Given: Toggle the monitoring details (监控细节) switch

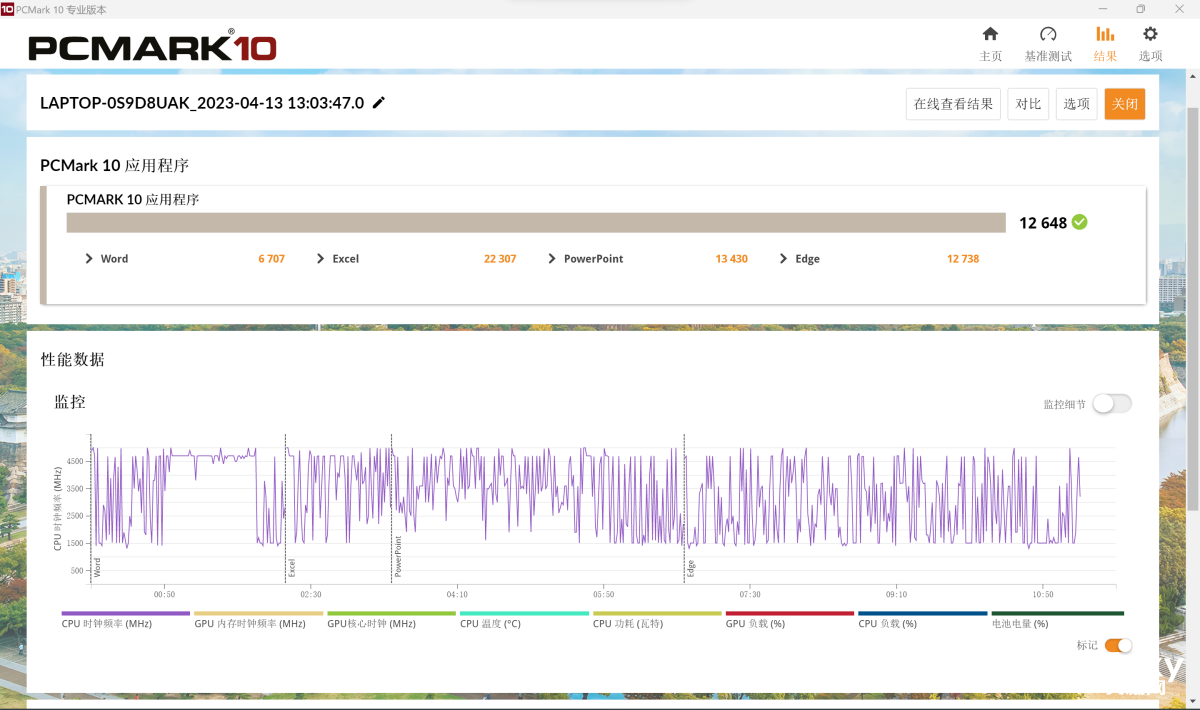Looking at the screenshot, I should 1111,404.
